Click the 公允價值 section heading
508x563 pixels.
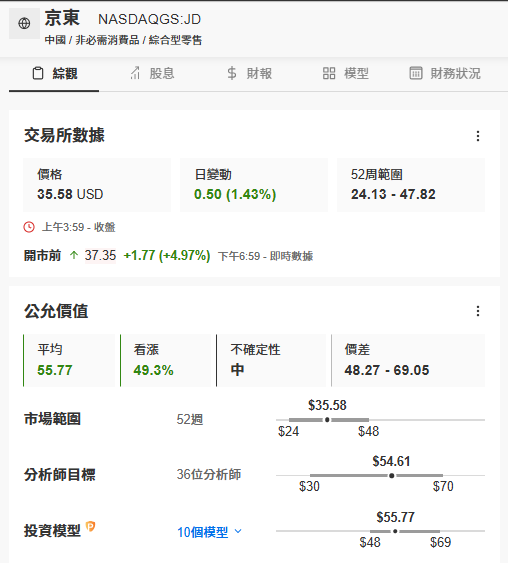tap(56, 311)
